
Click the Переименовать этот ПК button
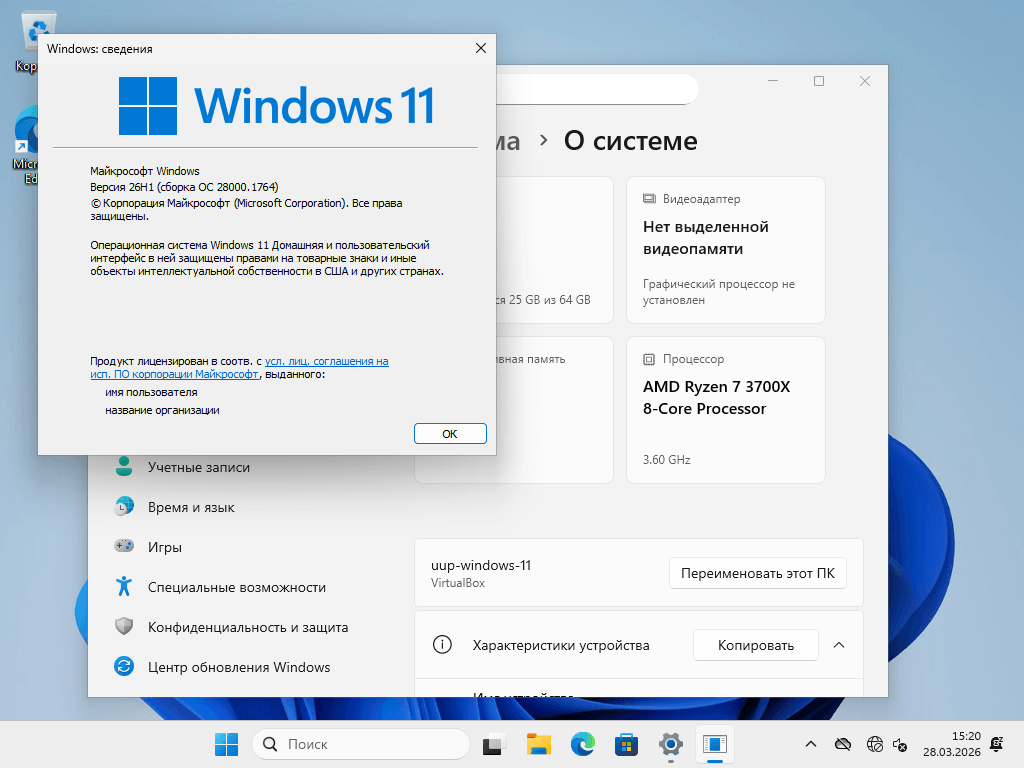tap(757, 573)
